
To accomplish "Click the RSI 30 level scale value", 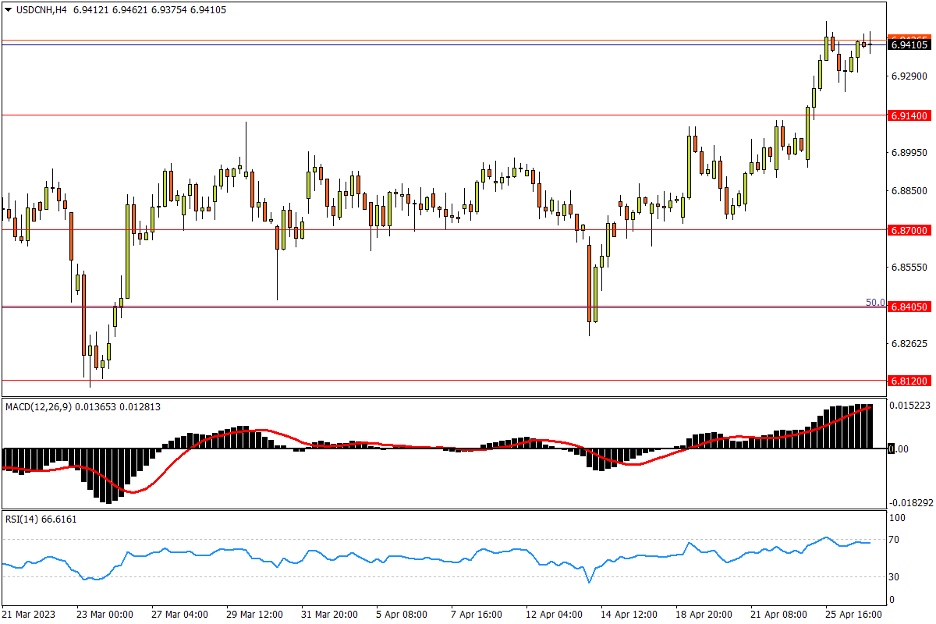I will (x=897, y=577).
